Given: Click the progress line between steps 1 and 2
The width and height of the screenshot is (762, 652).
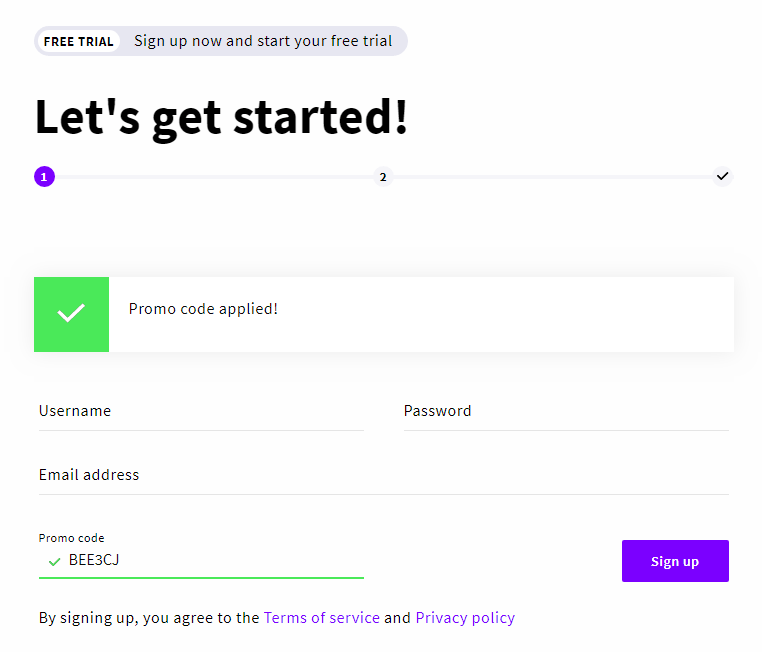Looking at the screenshot, I should [213, 177].
